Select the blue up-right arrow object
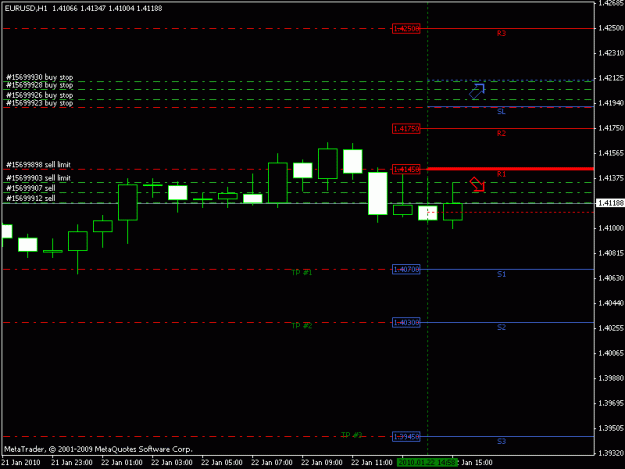The image size is (625, 469). pyautogui.click(x=477, y=91)
